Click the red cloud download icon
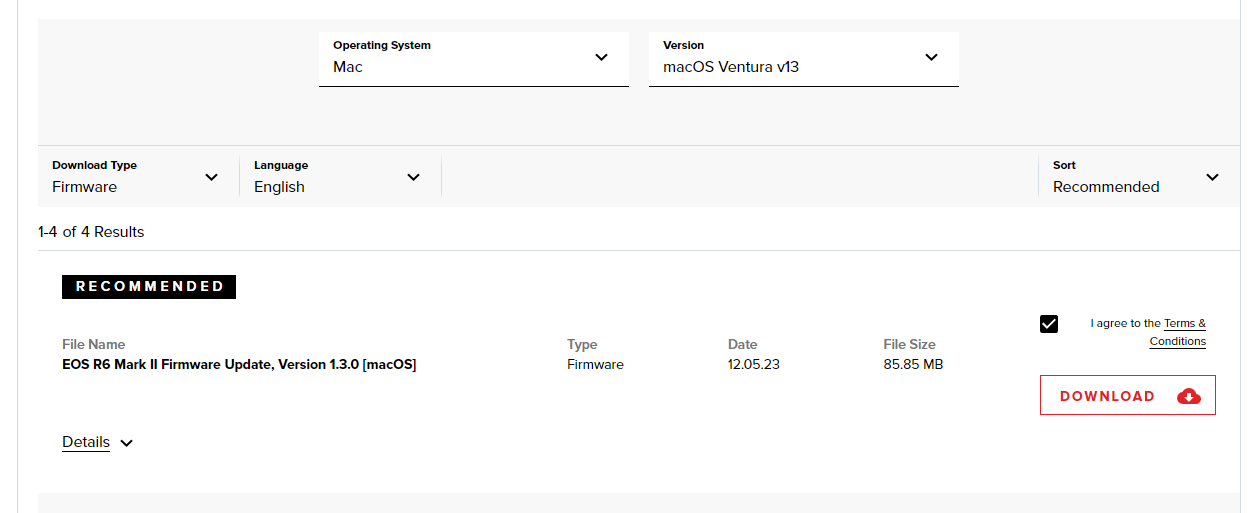The width and height of the screenshot is (1258, 513). point(1188,396)
